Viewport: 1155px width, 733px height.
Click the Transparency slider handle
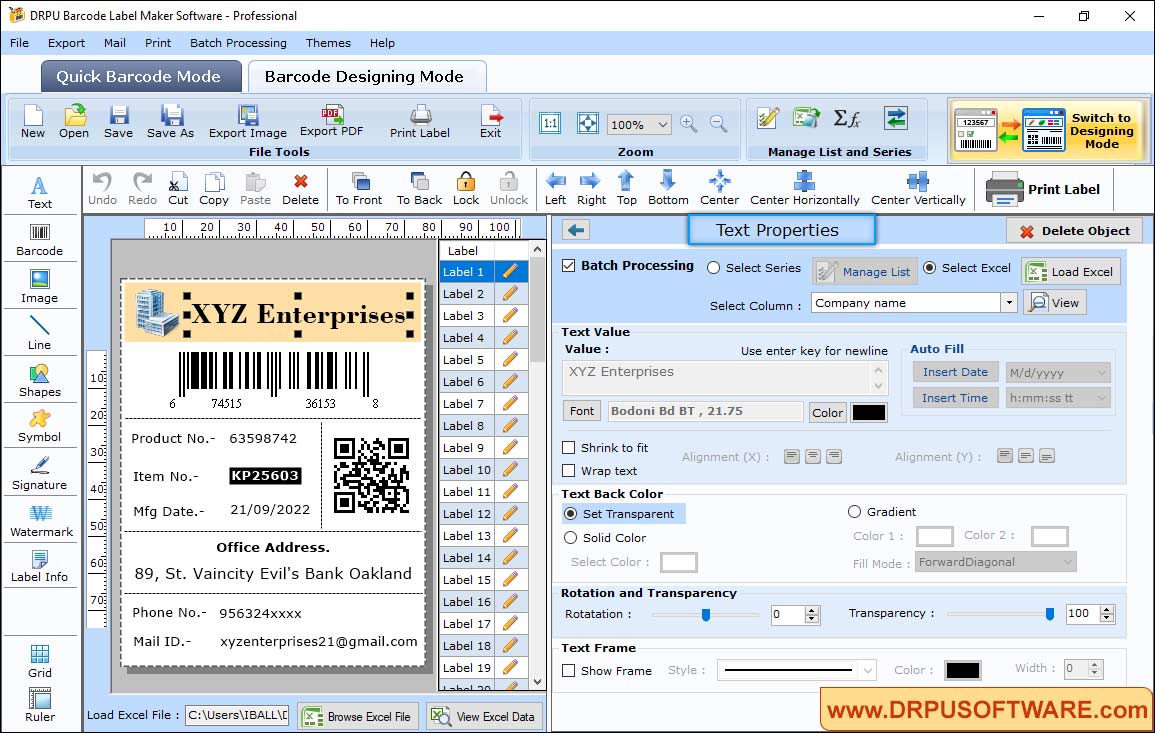[x=1050, y=614]
